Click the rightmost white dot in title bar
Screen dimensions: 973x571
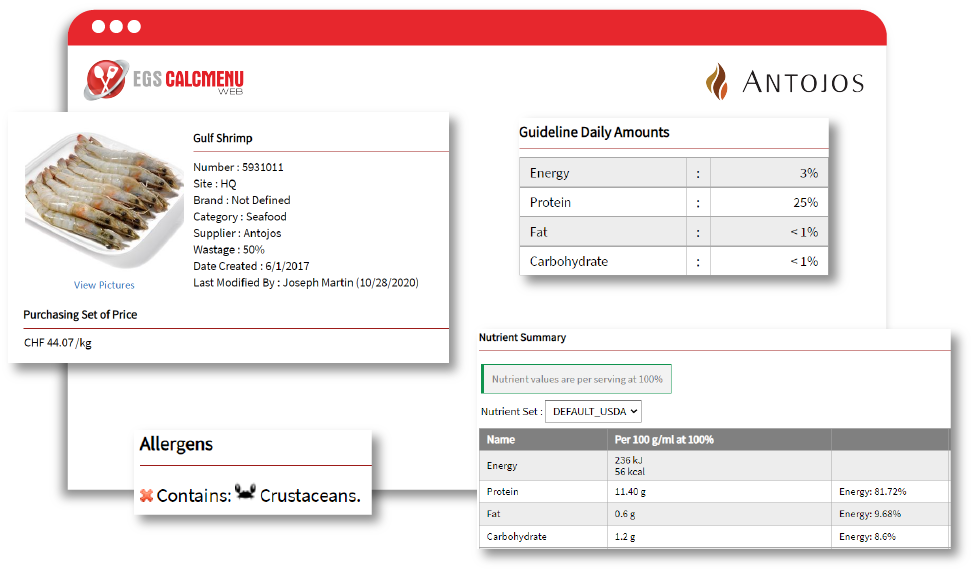(134, 28)
